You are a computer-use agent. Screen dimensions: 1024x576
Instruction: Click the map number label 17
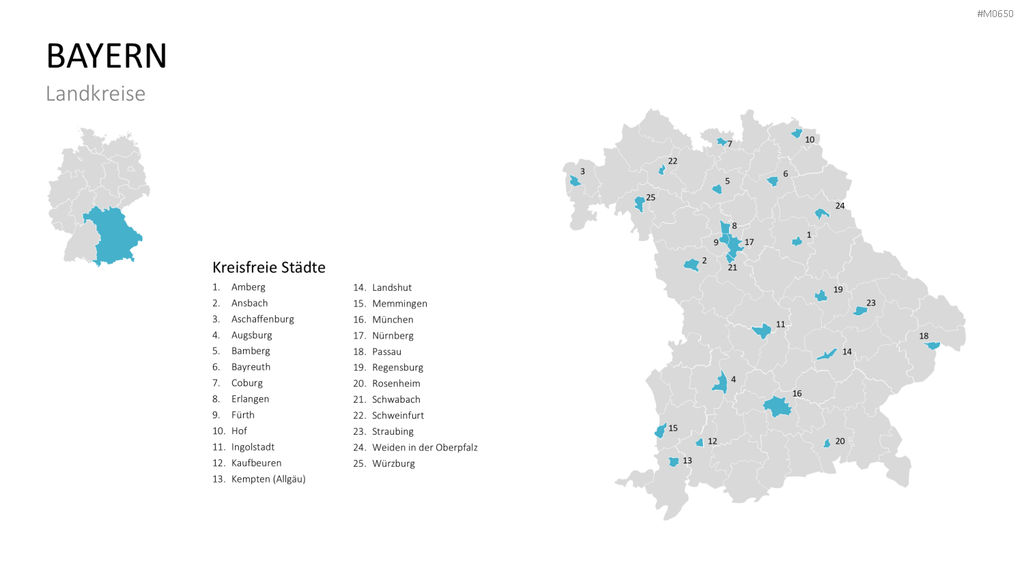[x=749, y=242]
